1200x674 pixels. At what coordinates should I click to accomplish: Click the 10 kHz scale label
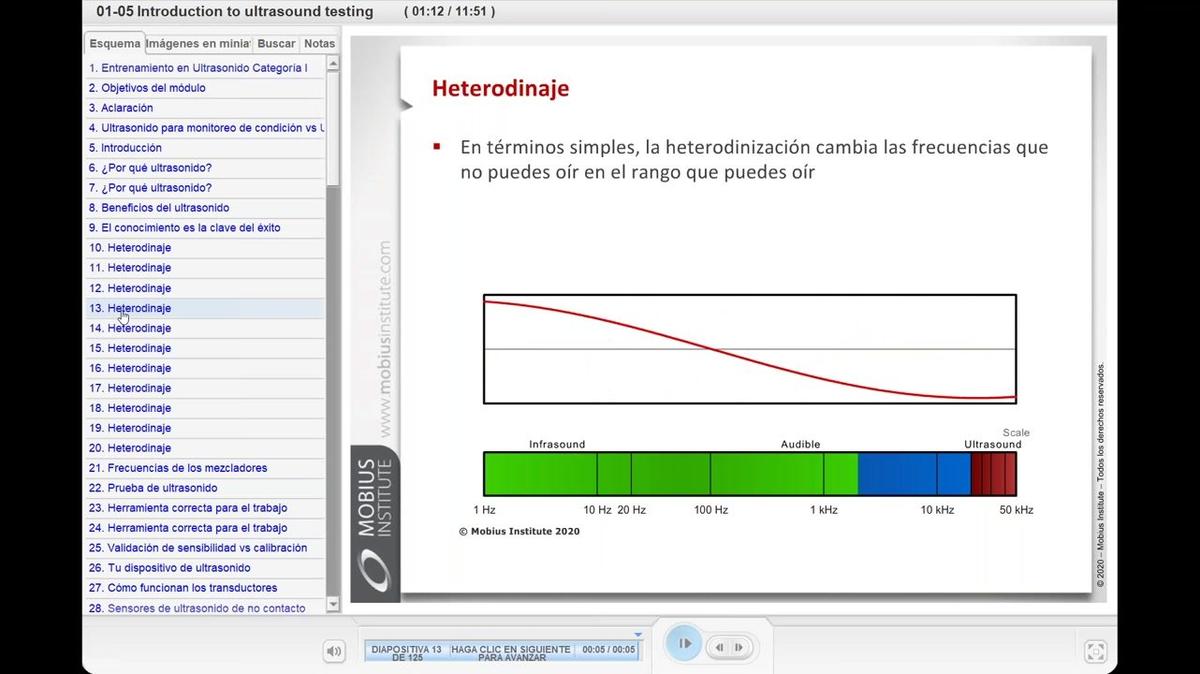937,510
